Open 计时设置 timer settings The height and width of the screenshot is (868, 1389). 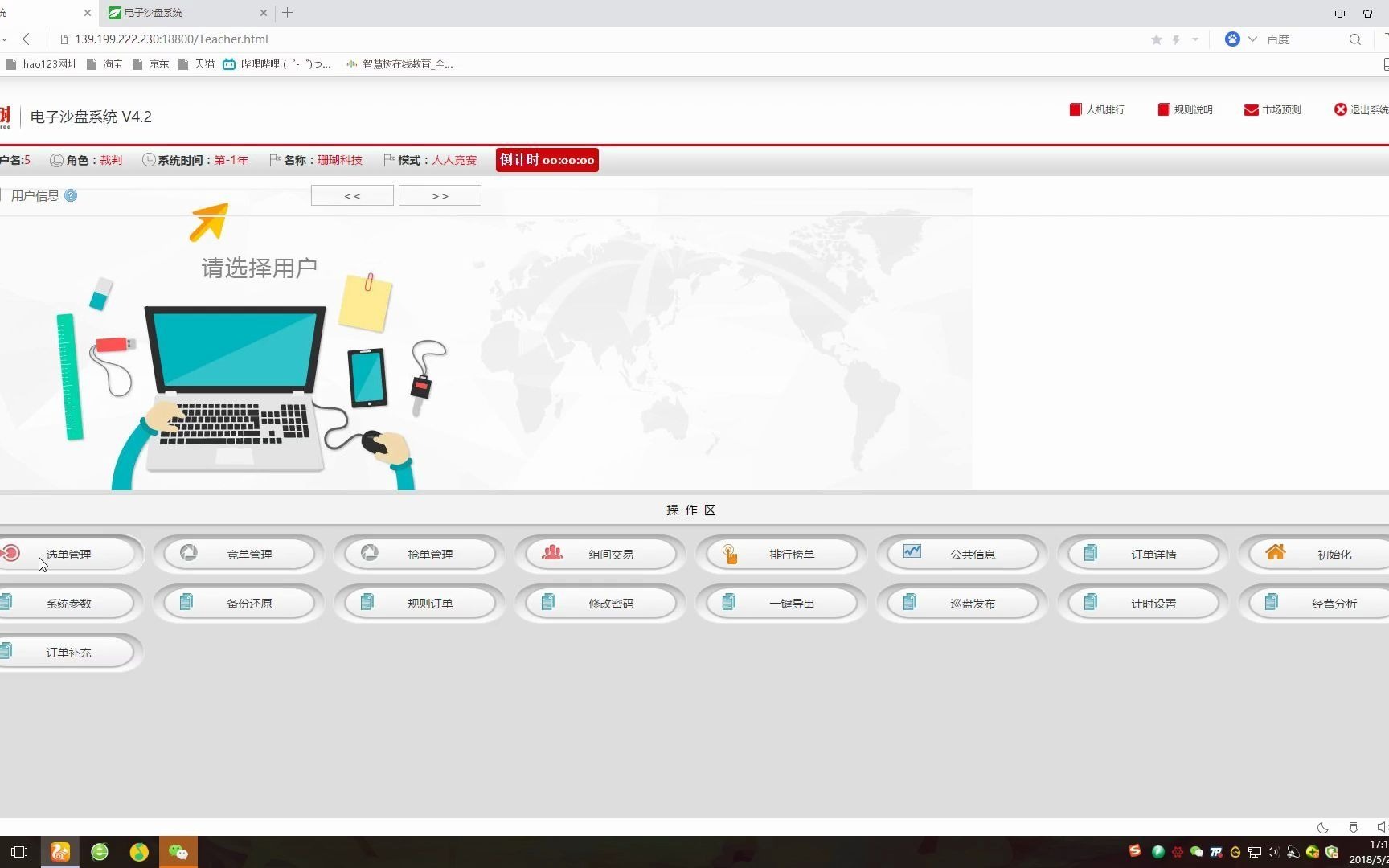1143,604
